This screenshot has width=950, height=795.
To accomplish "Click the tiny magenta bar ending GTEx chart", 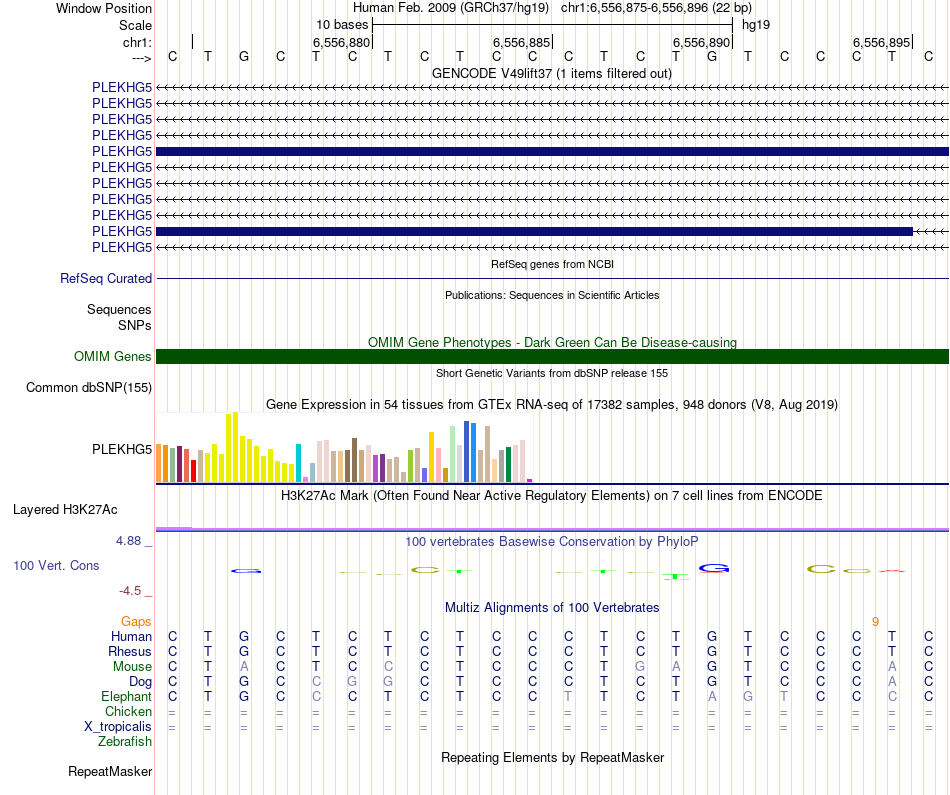I will point(530,481).
